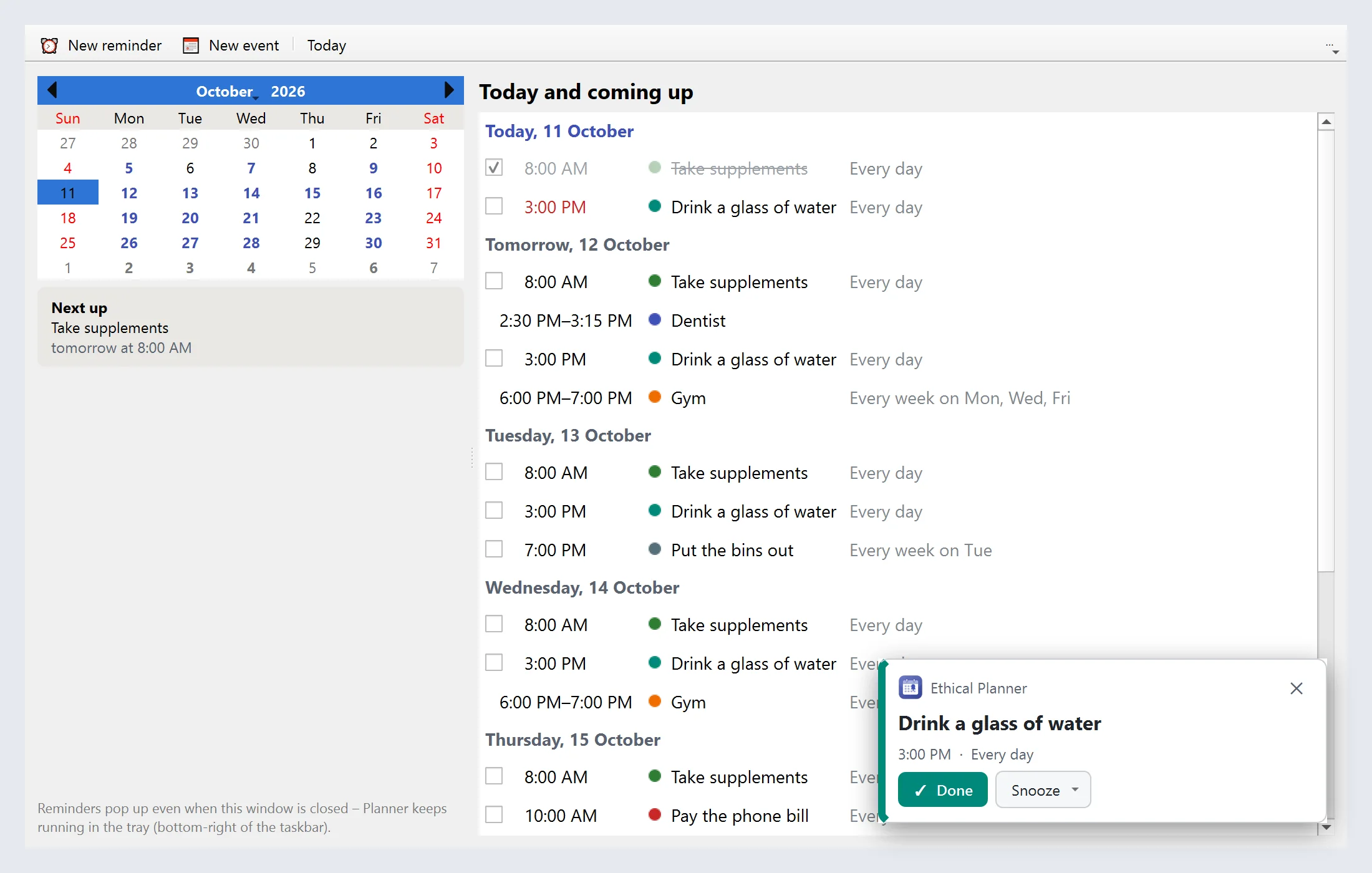Click the scroll up arrow of the list
The image size is (1372, 873).
(1326, 122)
